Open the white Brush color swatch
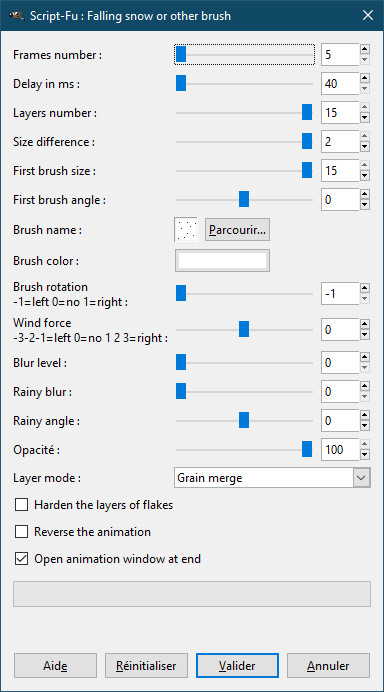This screenshot has width=384, height=692. pos(222,261)
